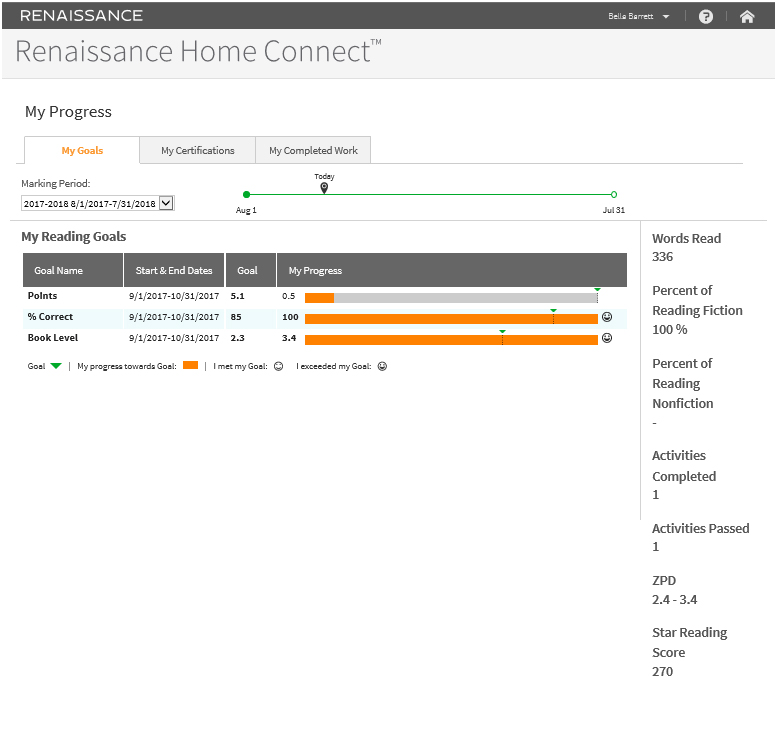Click the Start & End Dates column header
The image size is (777, 751).
[174, 270]
